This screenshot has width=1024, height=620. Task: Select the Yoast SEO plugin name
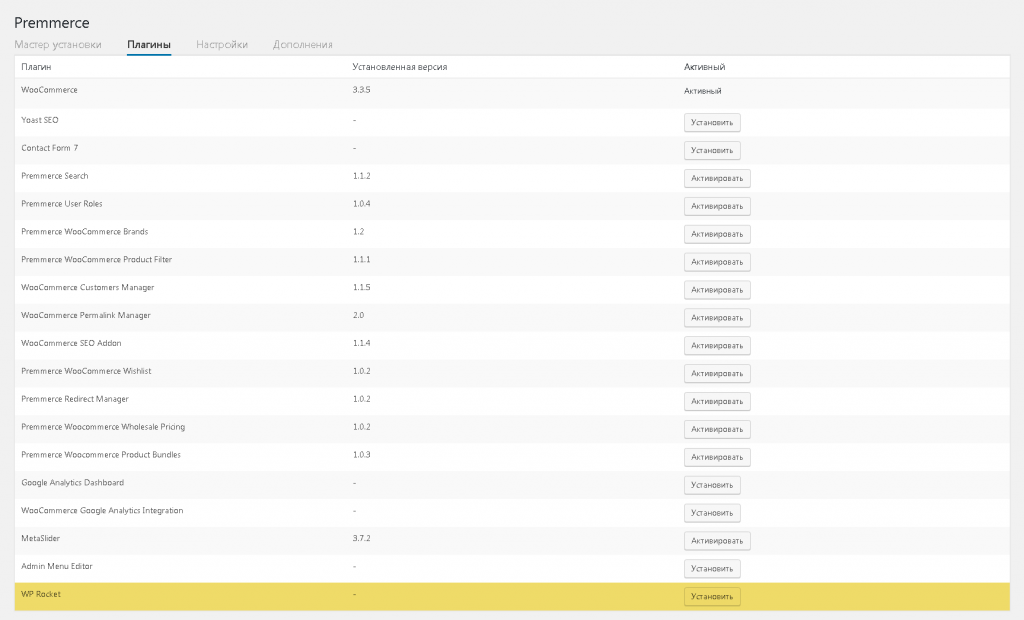tap(40, 120)
